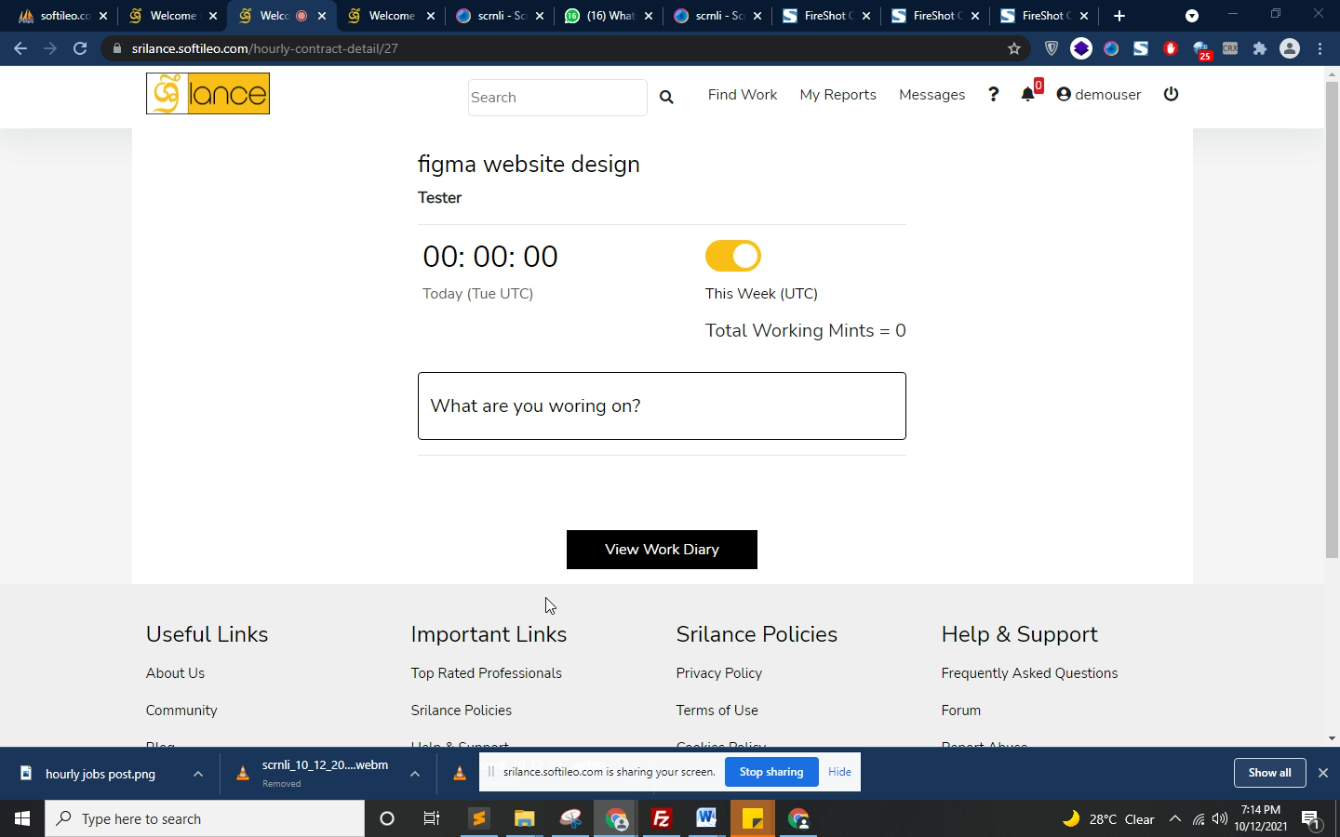
Task: Click the Srilance logo
Action: [x=208, y=94]
